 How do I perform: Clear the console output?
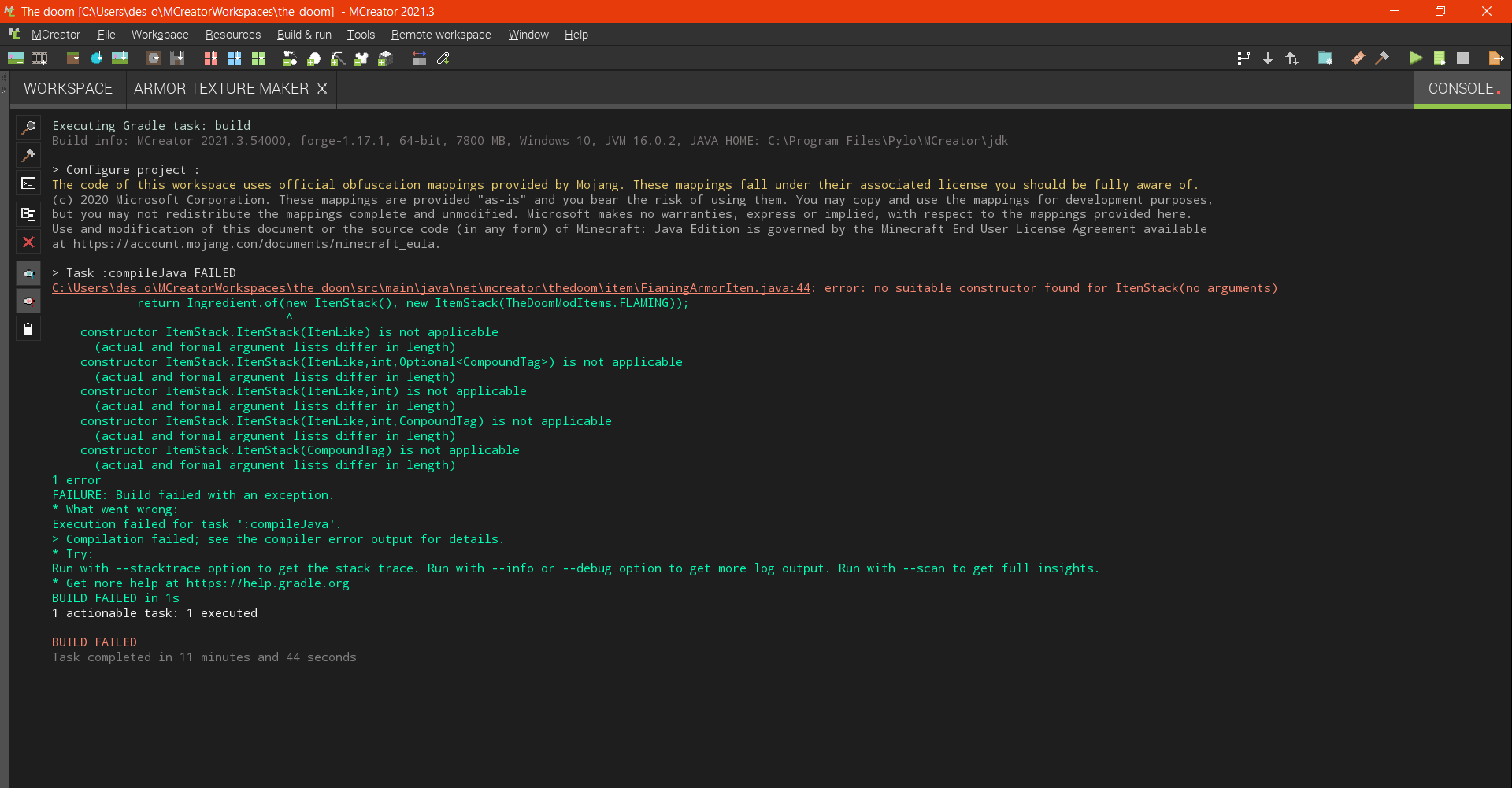(29, 242)
